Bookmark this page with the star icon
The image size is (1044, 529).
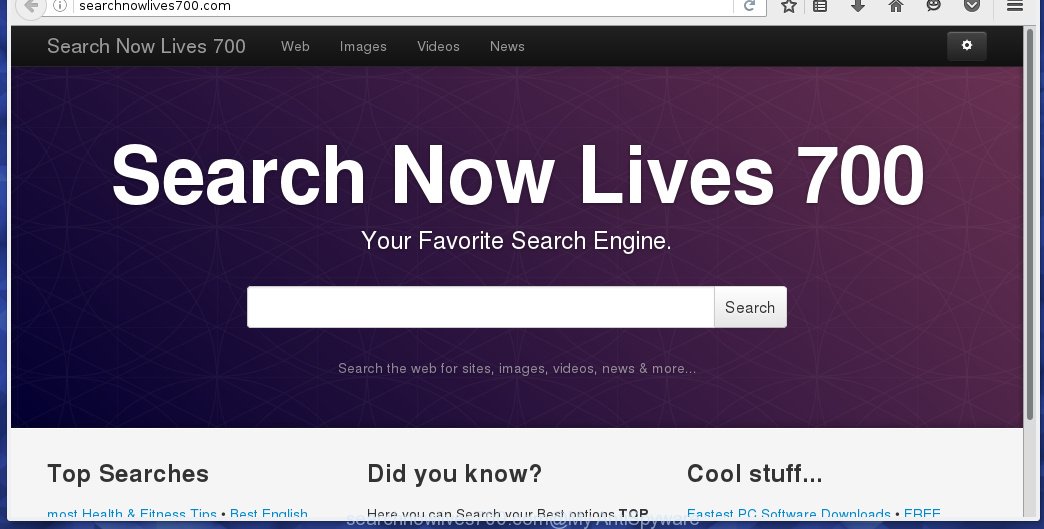pos(788,6)
